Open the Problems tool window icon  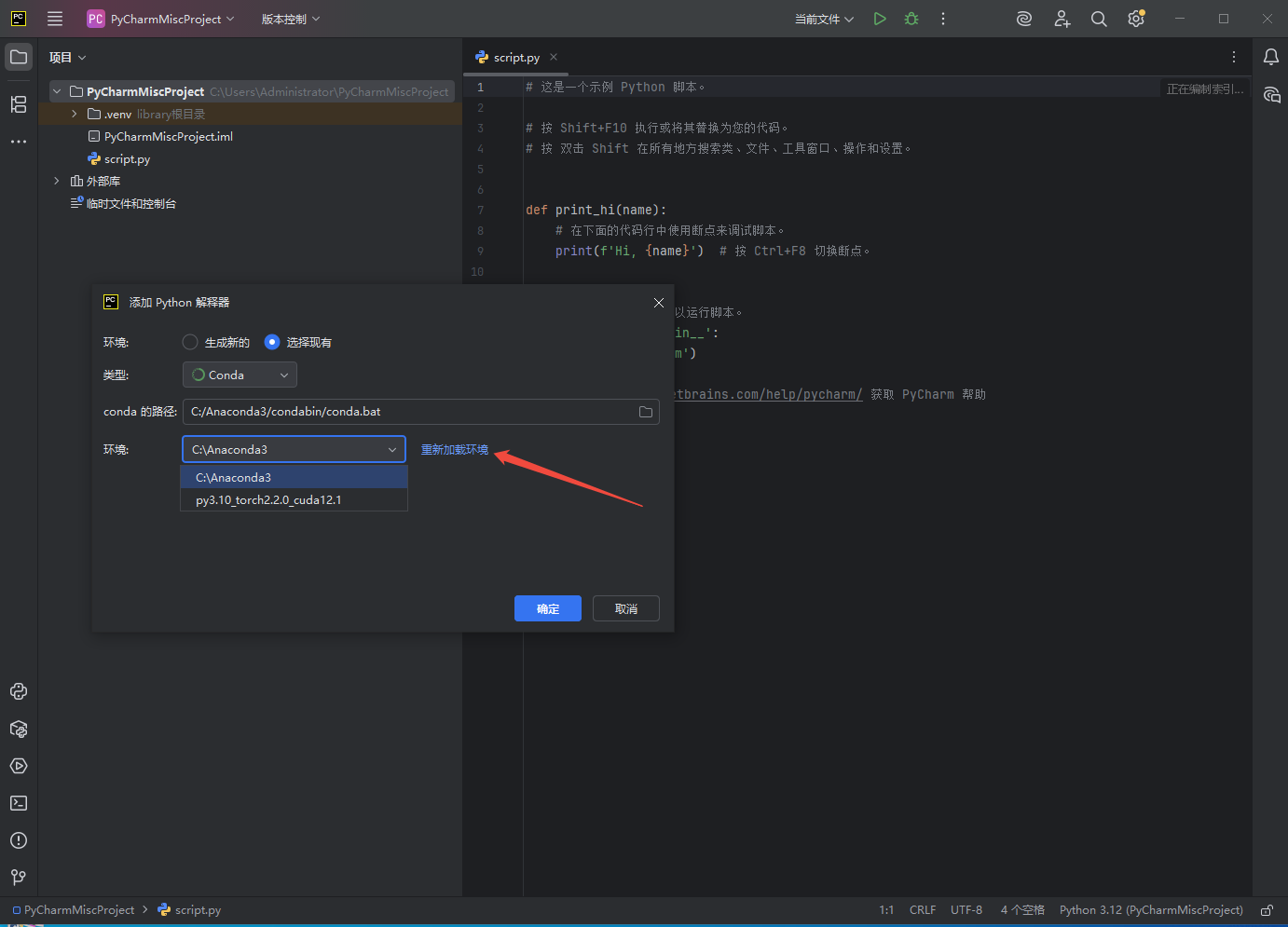pos(19,840)
